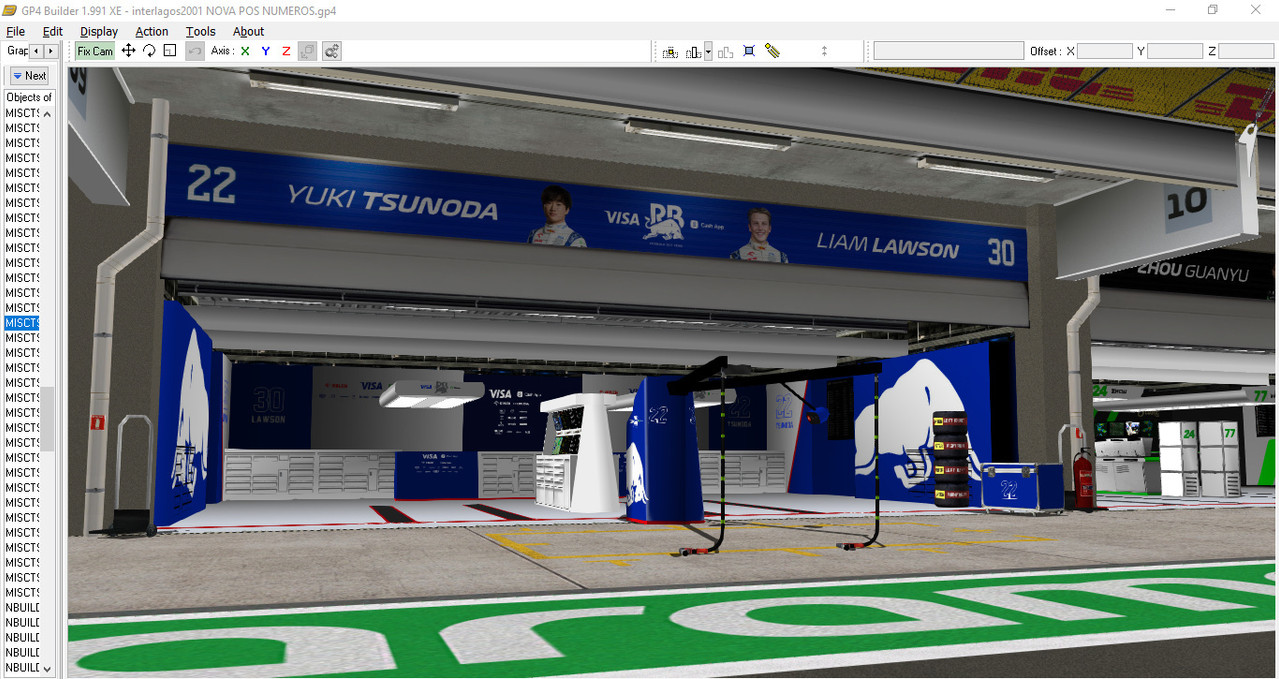Open the gears settings icon in toolbar
Viewport: 1279px width, 679px height.
point(332,51)
